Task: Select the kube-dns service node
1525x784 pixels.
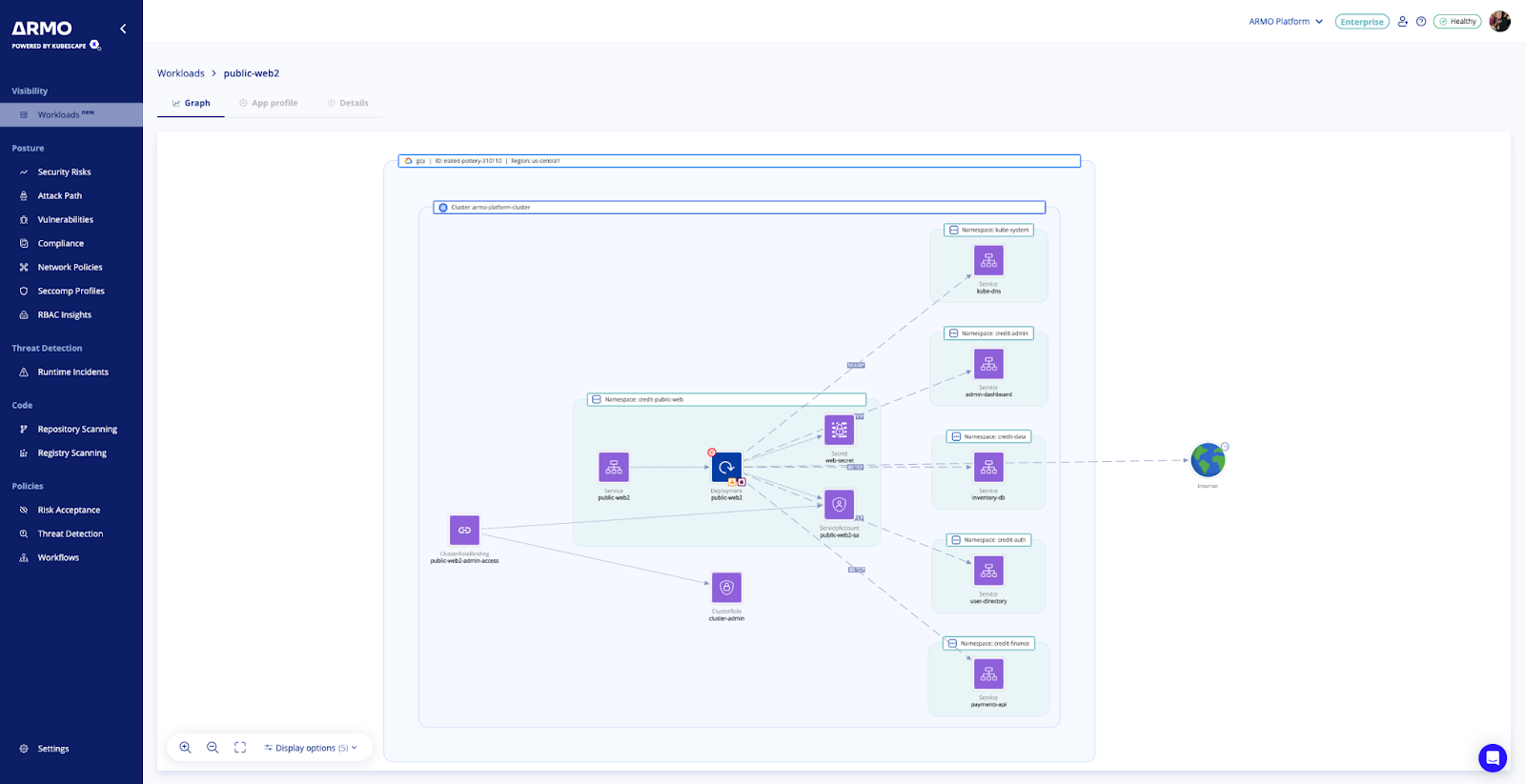Action: (x=988, y=260)
